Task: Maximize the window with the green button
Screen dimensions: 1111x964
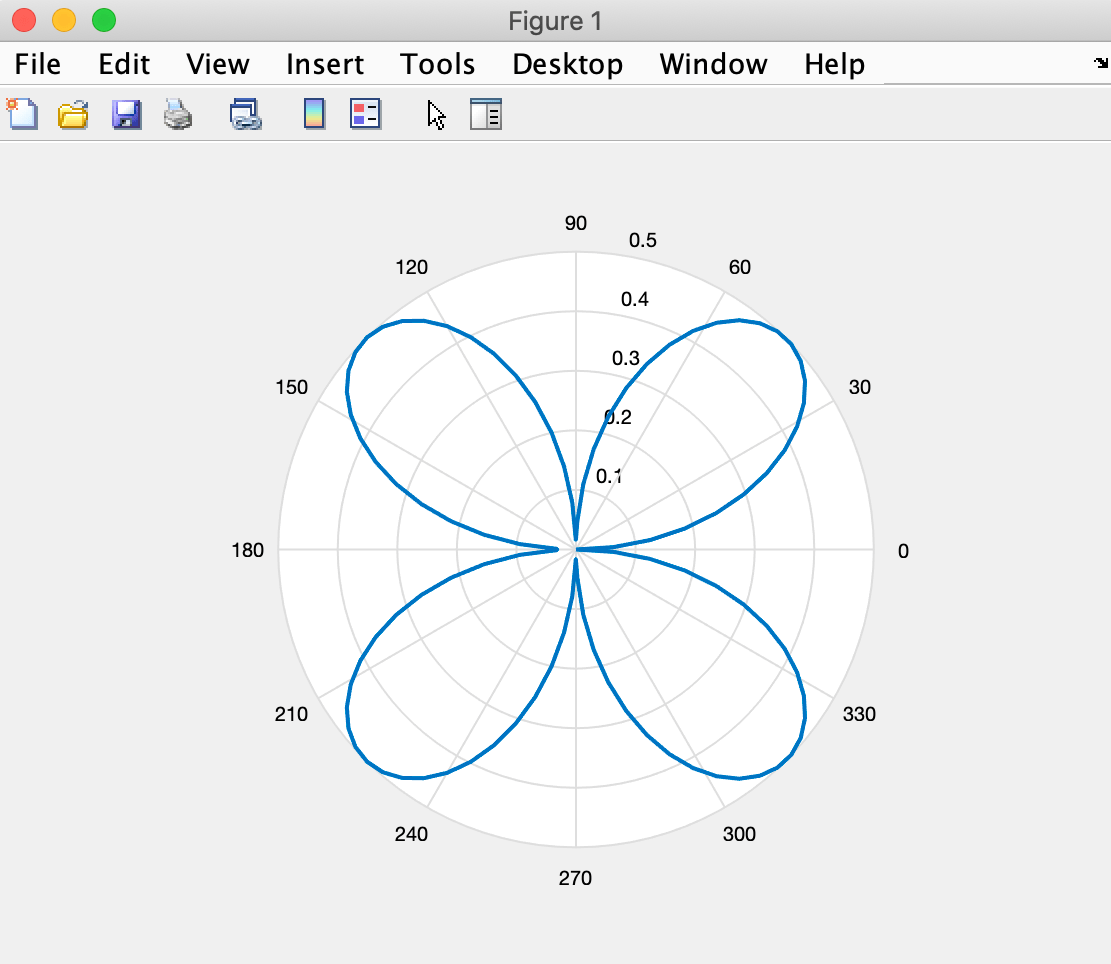Action: 103,20
